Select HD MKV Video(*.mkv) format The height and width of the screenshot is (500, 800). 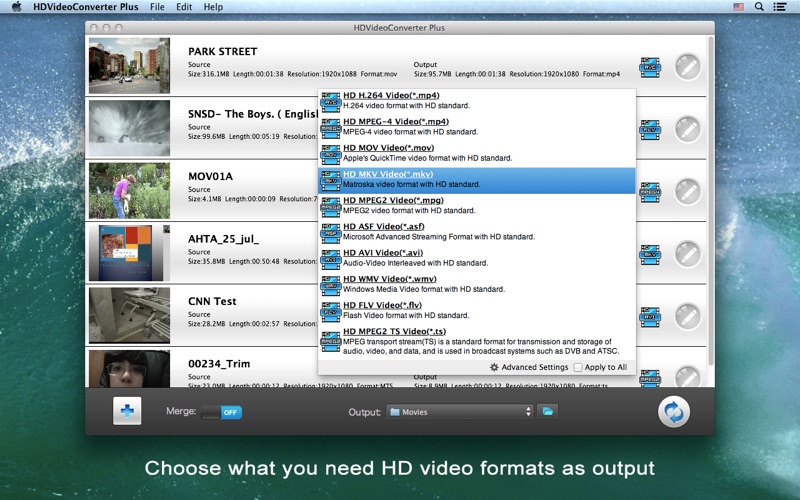[477, 181]
